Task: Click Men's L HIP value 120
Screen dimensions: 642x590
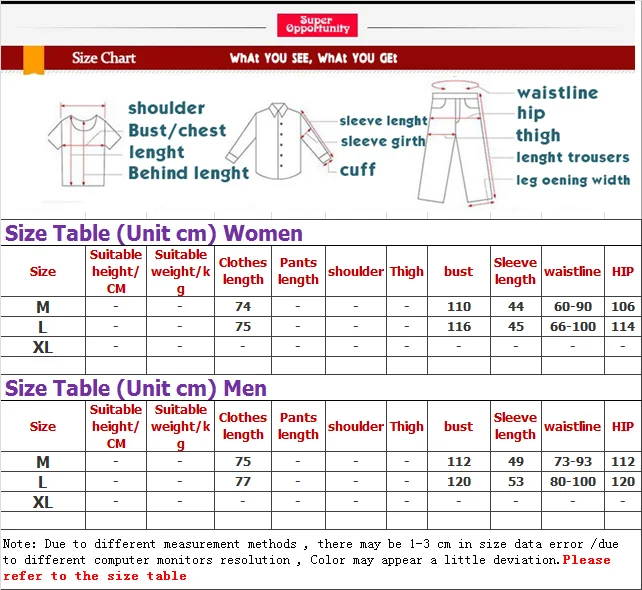Action: click(x=623, y=481)
